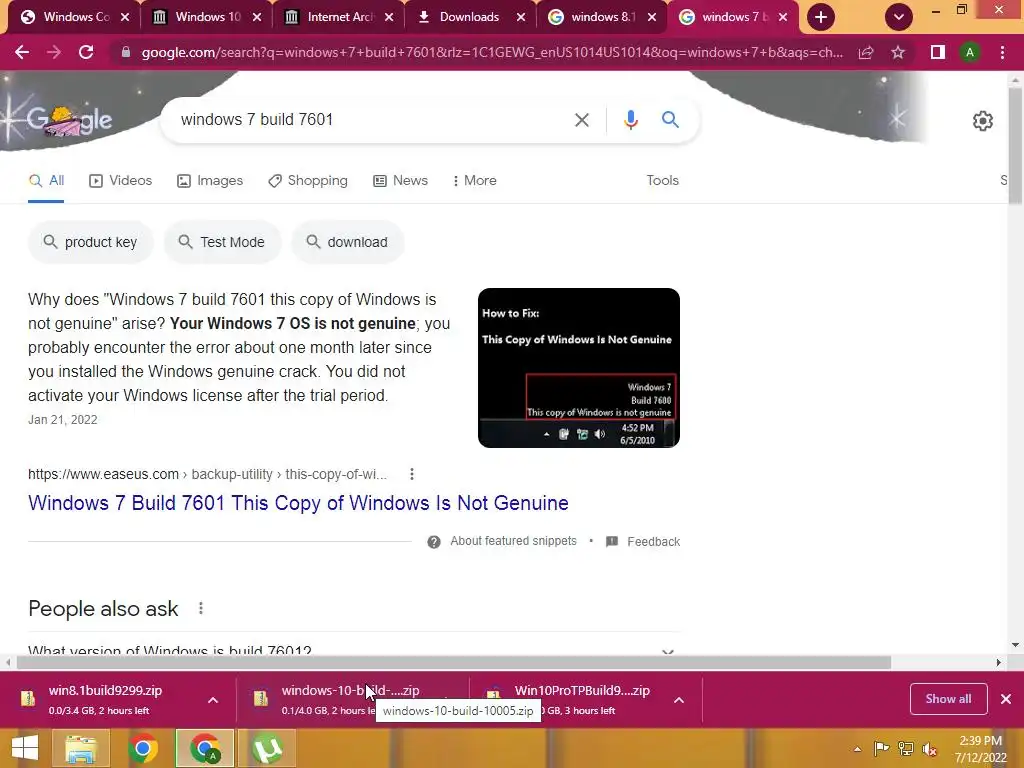Open the Windows Start button
The height and width of the screenshot is (768, 1024).
(x=25, y=748)
